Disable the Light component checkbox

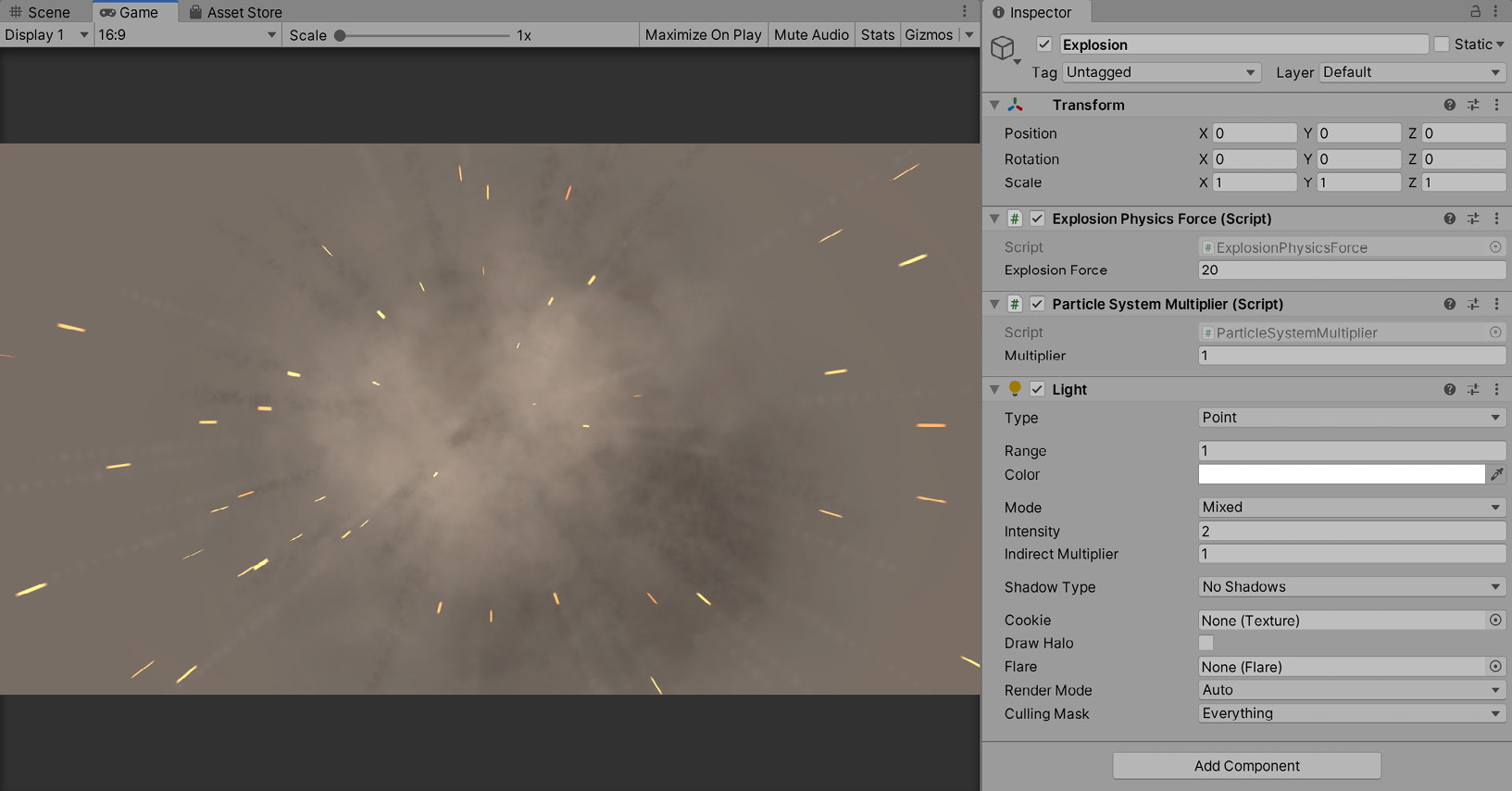(1037, 389)
